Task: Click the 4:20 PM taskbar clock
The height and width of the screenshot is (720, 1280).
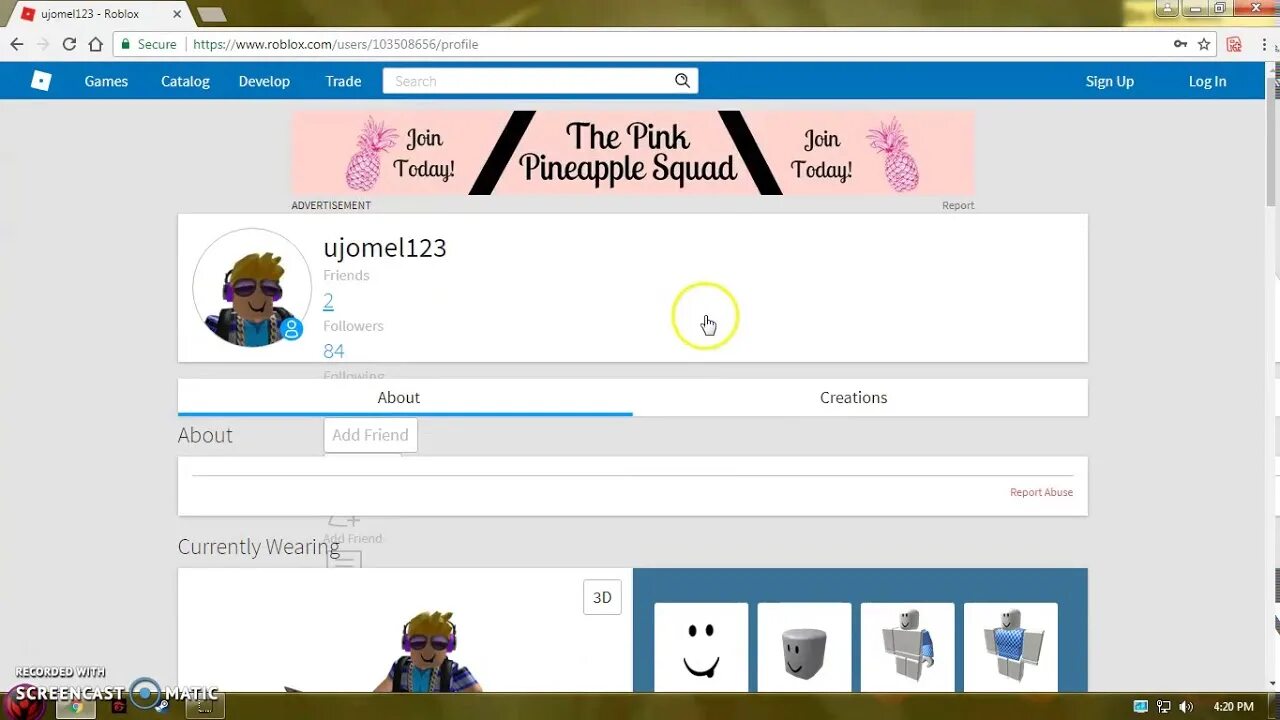Action: (1233, 706)
